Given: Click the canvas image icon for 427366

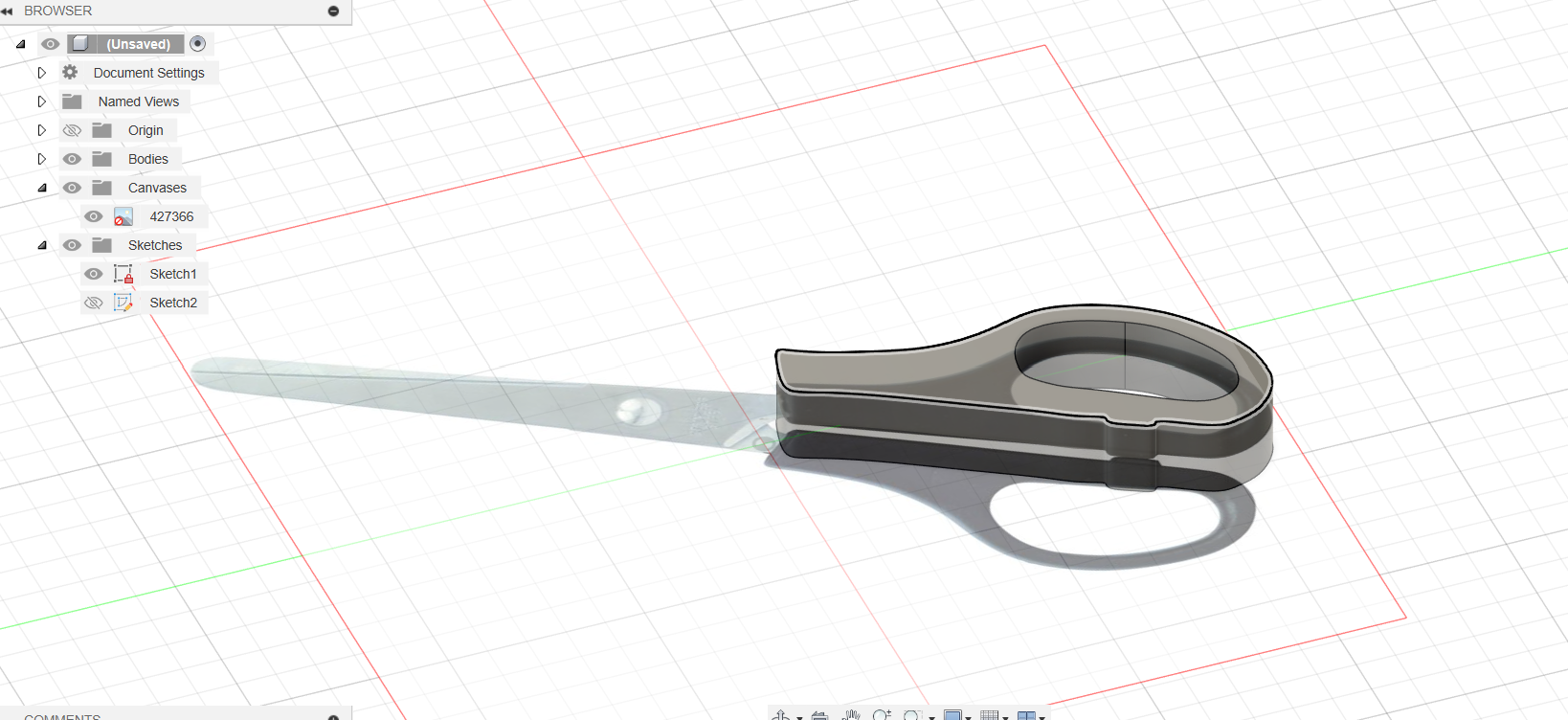Looking at the screenshot, I should point(123,216).
